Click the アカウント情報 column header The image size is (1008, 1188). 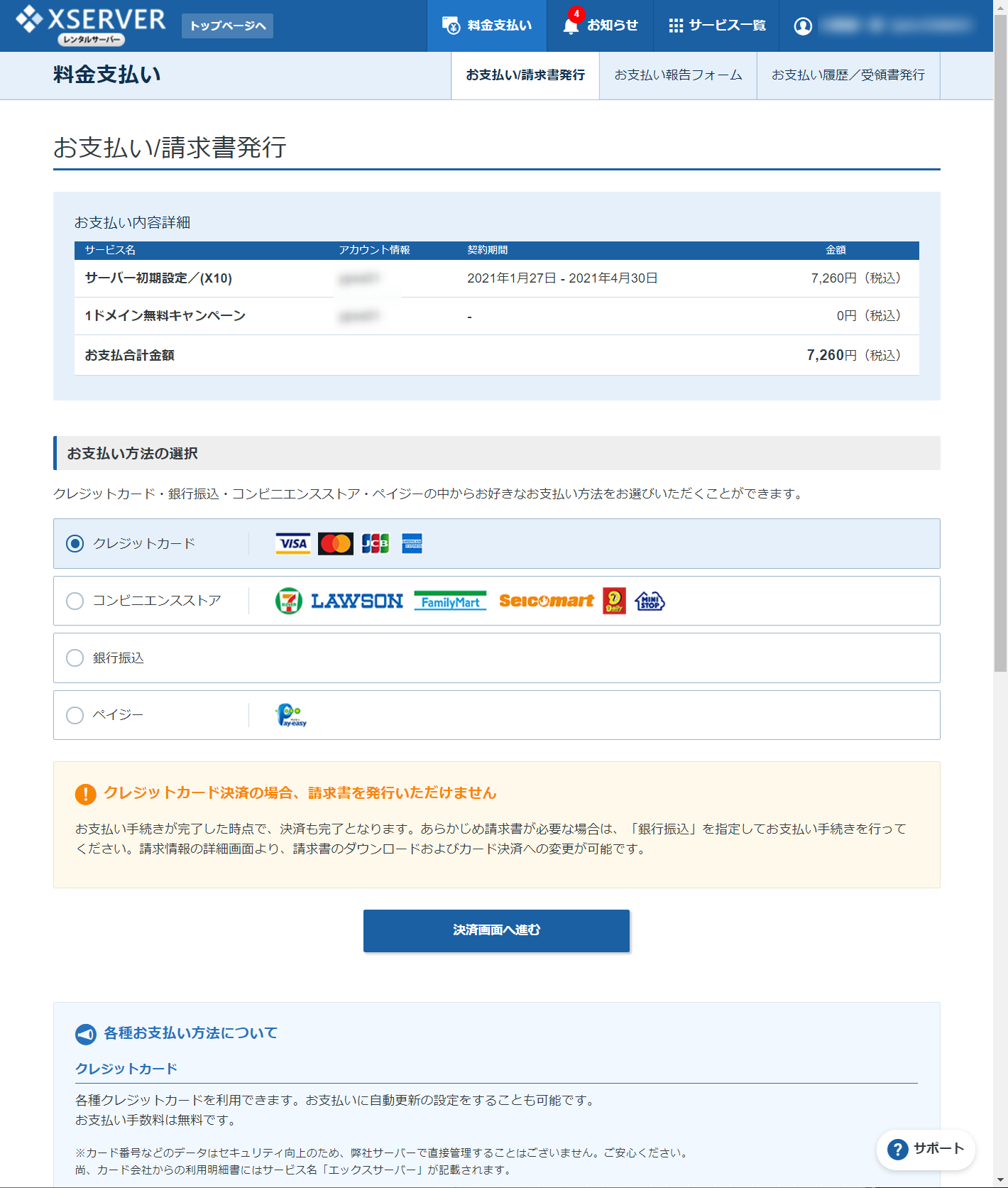[374, 250]
